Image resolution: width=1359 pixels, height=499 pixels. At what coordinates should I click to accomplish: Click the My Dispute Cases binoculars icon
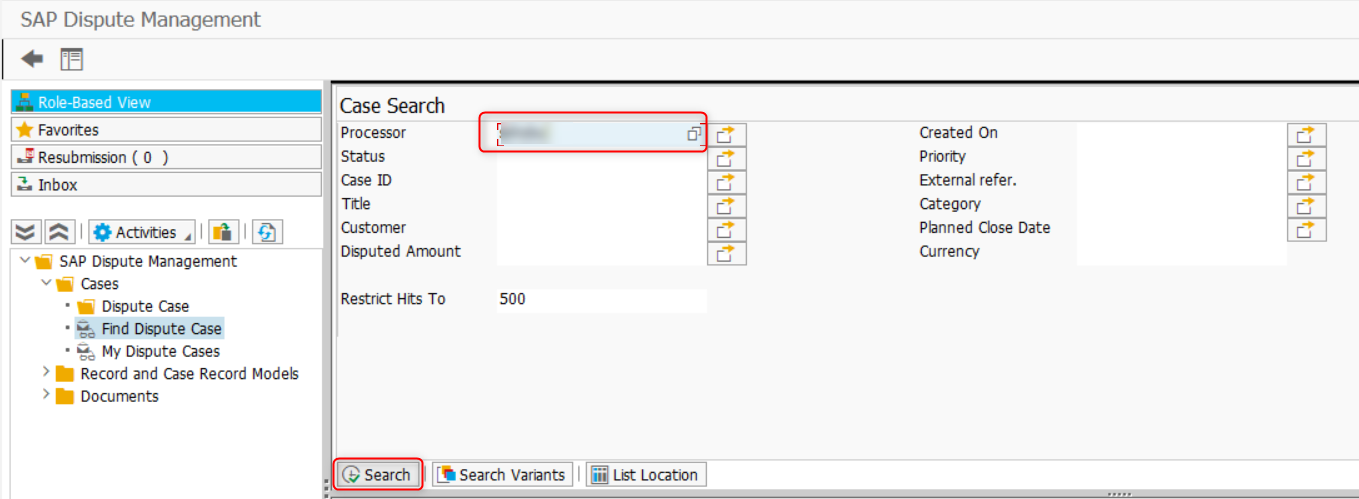(86, 351)
